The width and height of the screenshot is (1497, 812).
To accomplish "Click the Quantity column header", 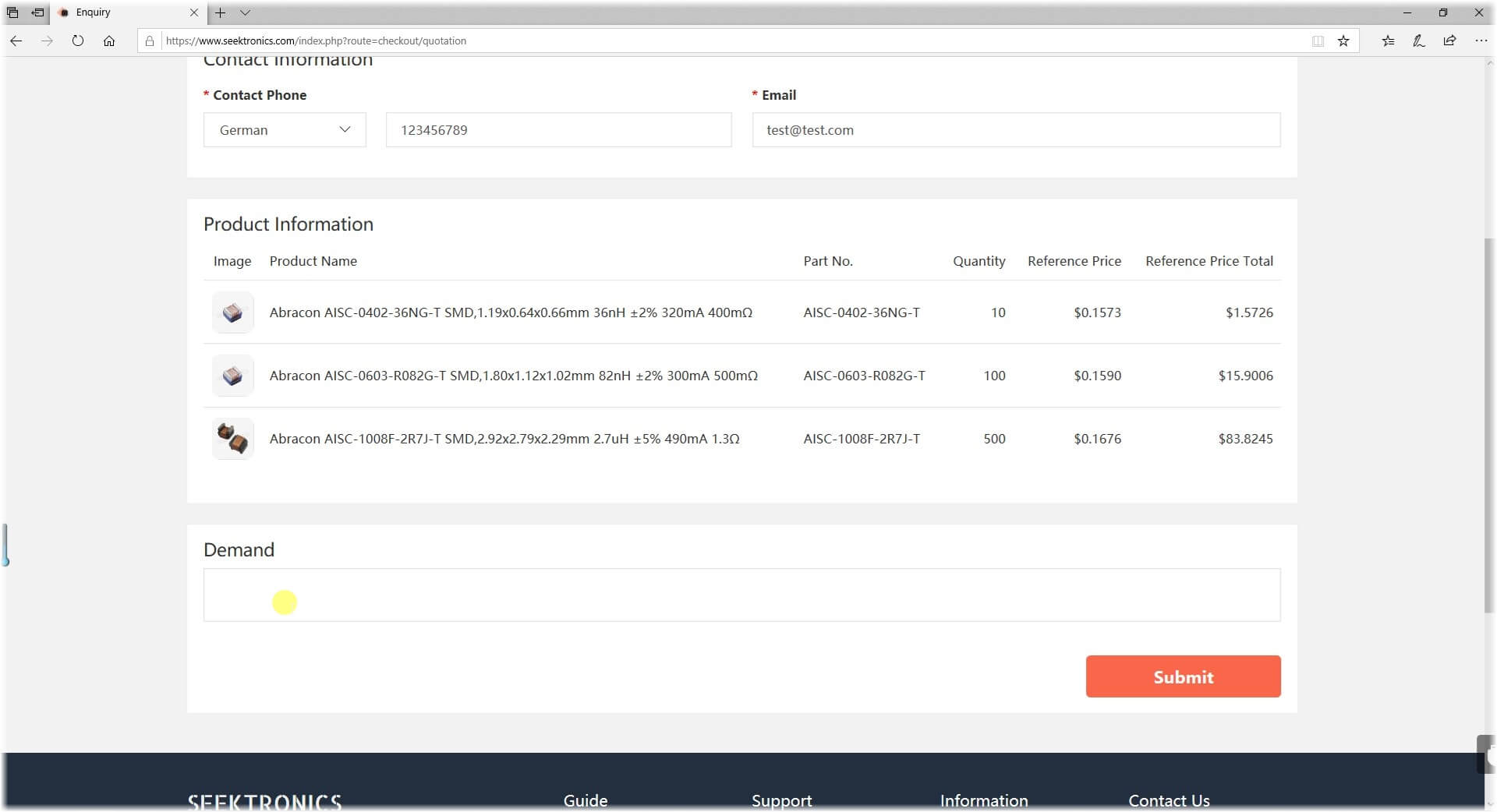I will (x=979, y=261).
